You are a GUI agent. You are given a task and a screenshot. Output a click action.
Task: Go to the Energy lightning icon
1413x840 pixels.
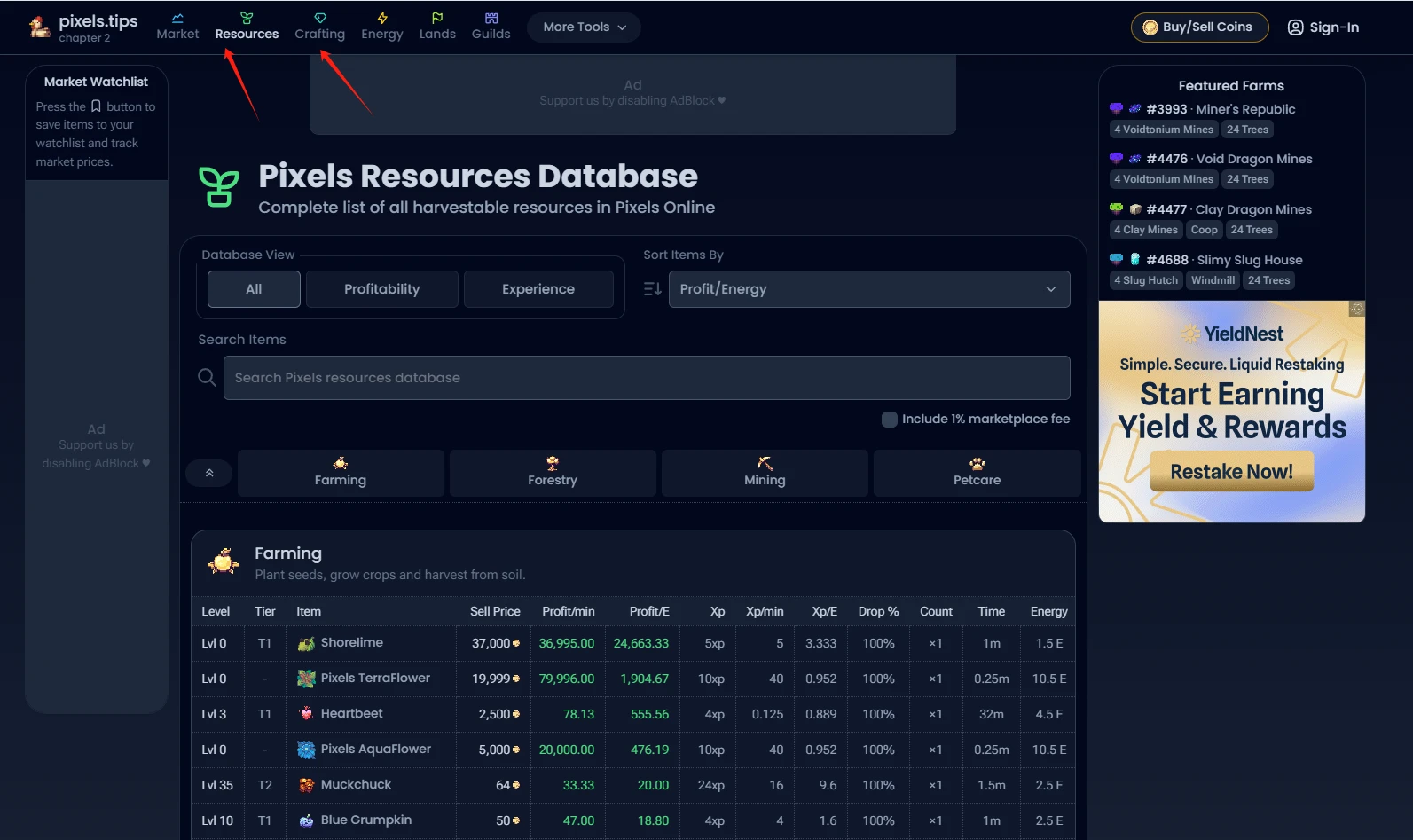pyautogui.click(x=382, y=18)
